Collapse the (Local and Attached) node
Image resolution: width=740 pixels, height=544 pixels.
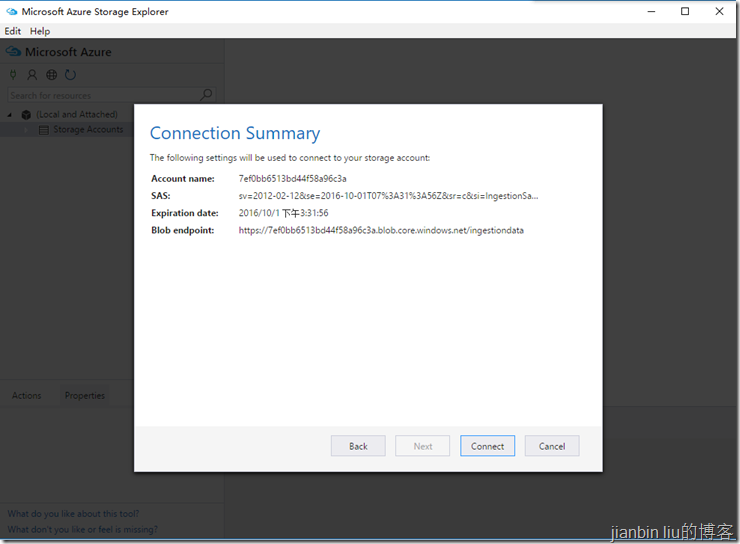tap(9, 115)
